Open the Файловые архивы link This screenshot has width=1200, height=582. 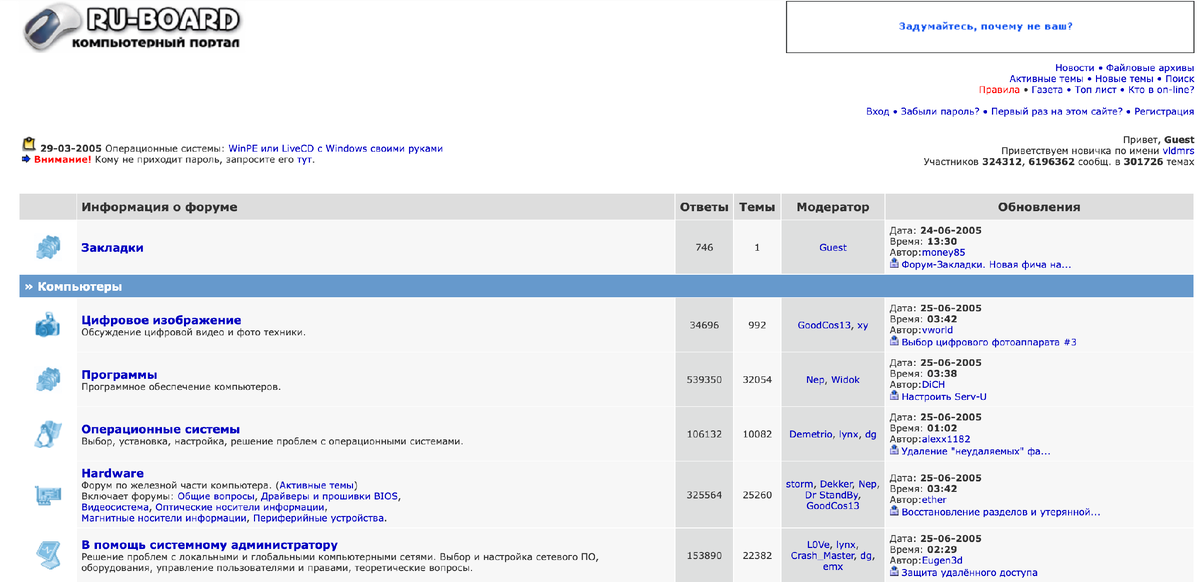1150,67
